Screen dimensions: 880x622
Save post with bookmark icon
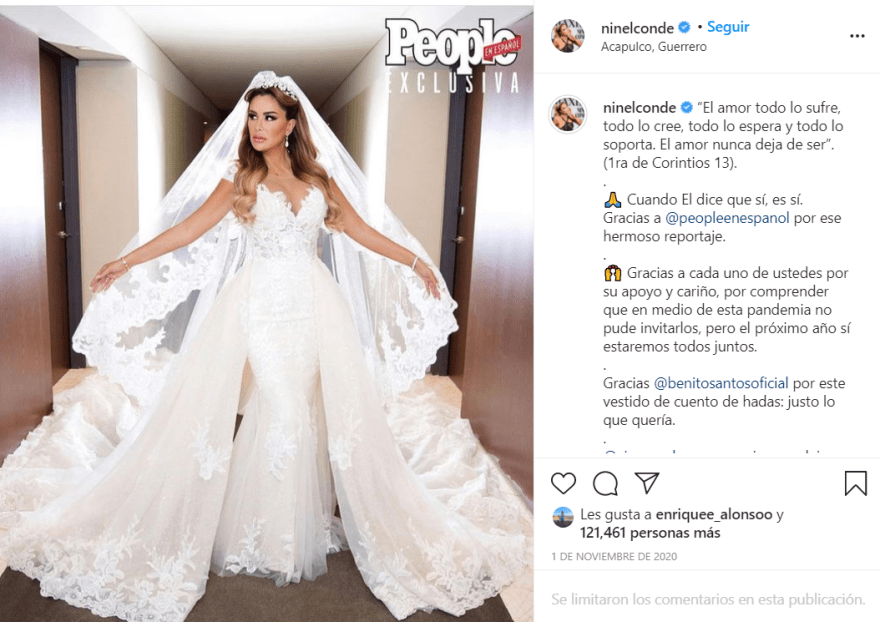coord(855,483)
